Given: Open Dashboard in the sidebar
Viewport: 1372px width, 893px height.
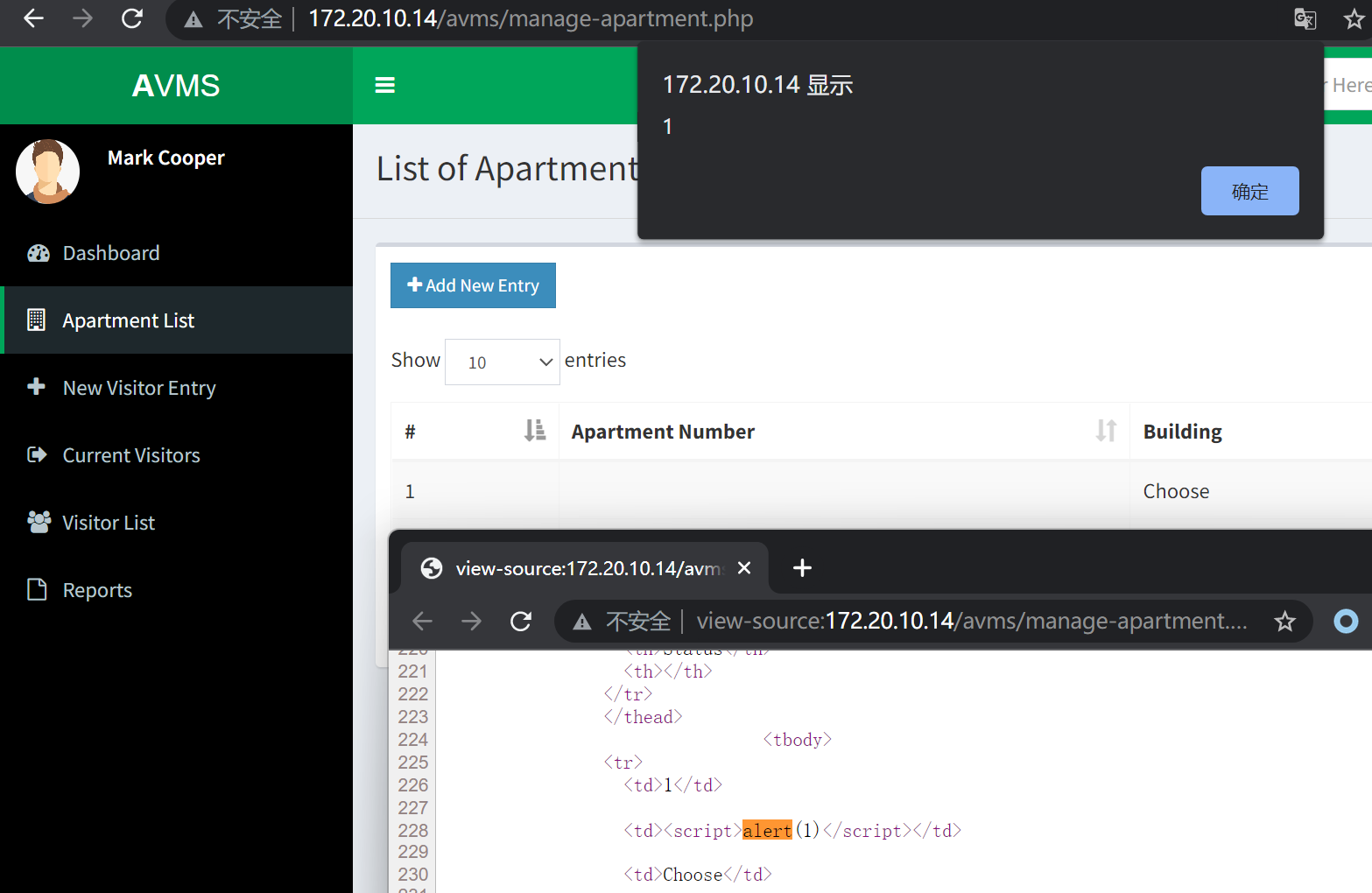Looking at the screenshot, I should (x=176, y=253).
